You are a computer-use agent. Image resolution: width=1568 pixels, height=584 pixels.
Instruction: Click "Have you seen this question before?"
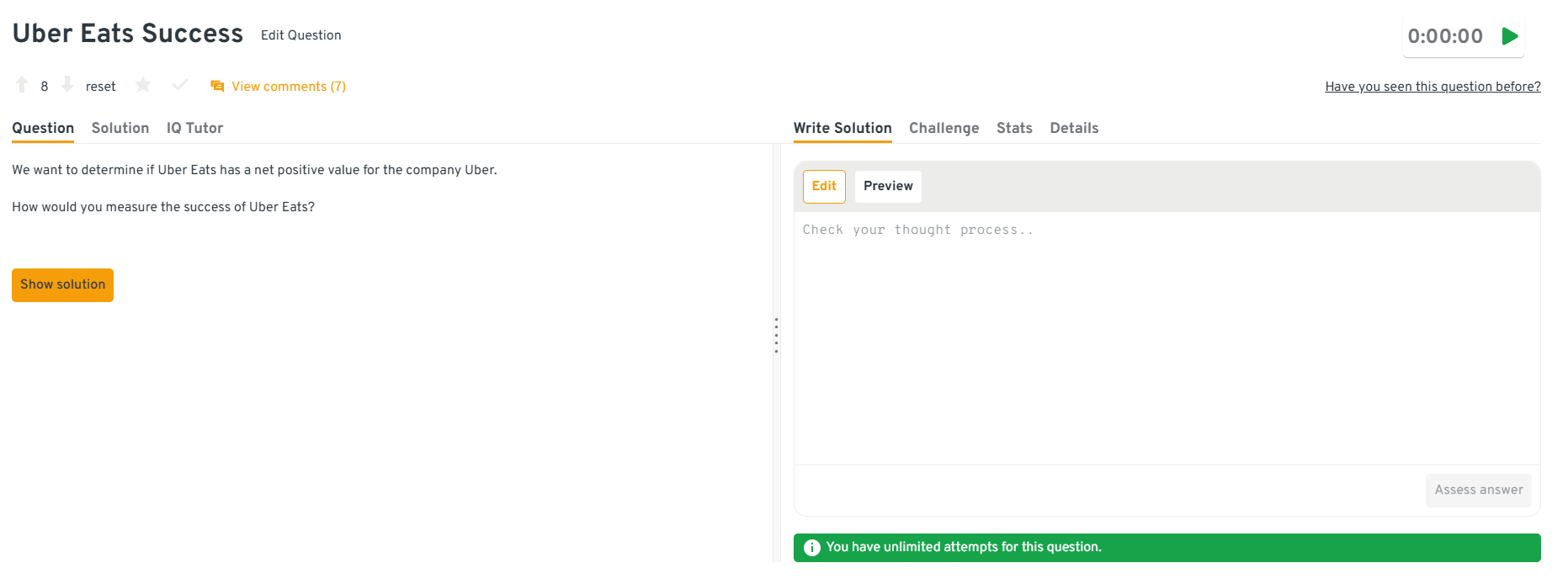pyautogui.click(x=1432, y=87)
